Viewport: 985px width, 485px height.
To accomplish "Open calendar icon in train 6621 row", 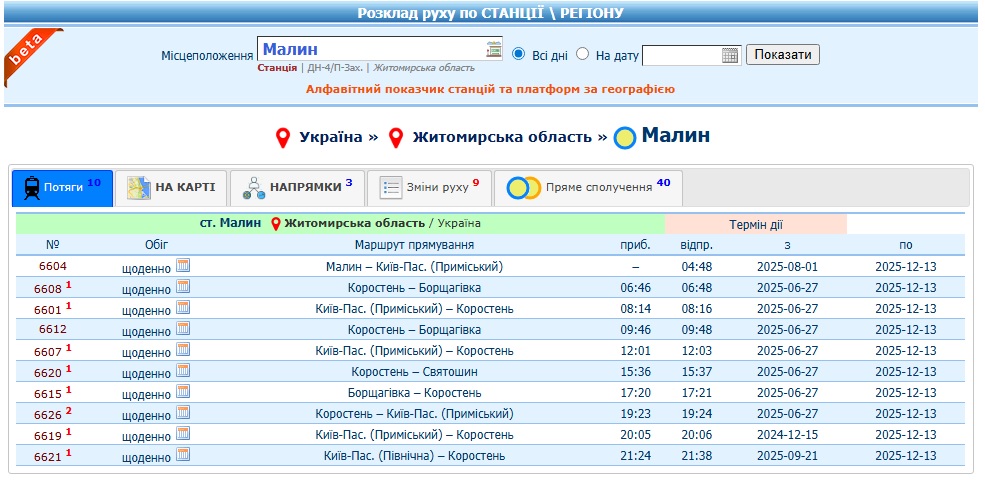I will (183, 455).
